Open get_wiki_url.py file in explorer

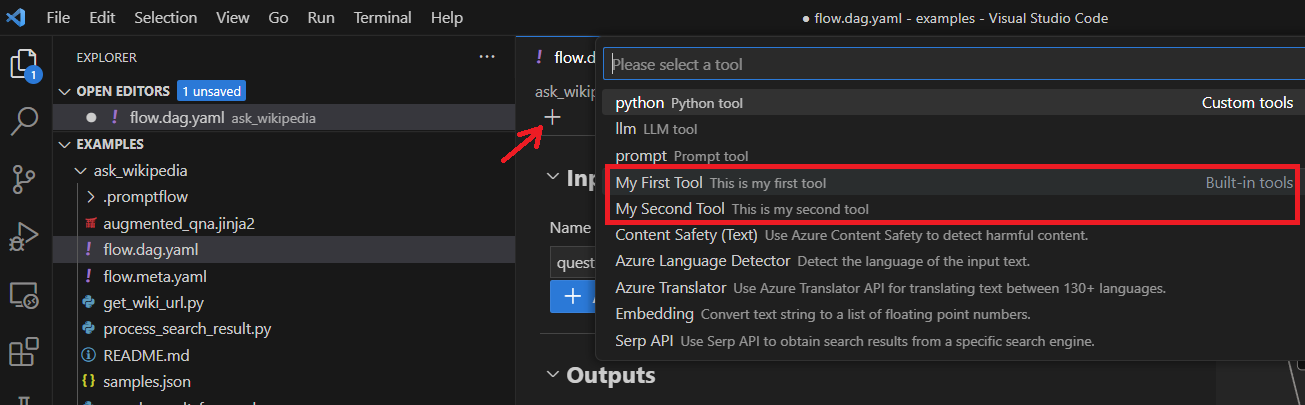[153, 303]
